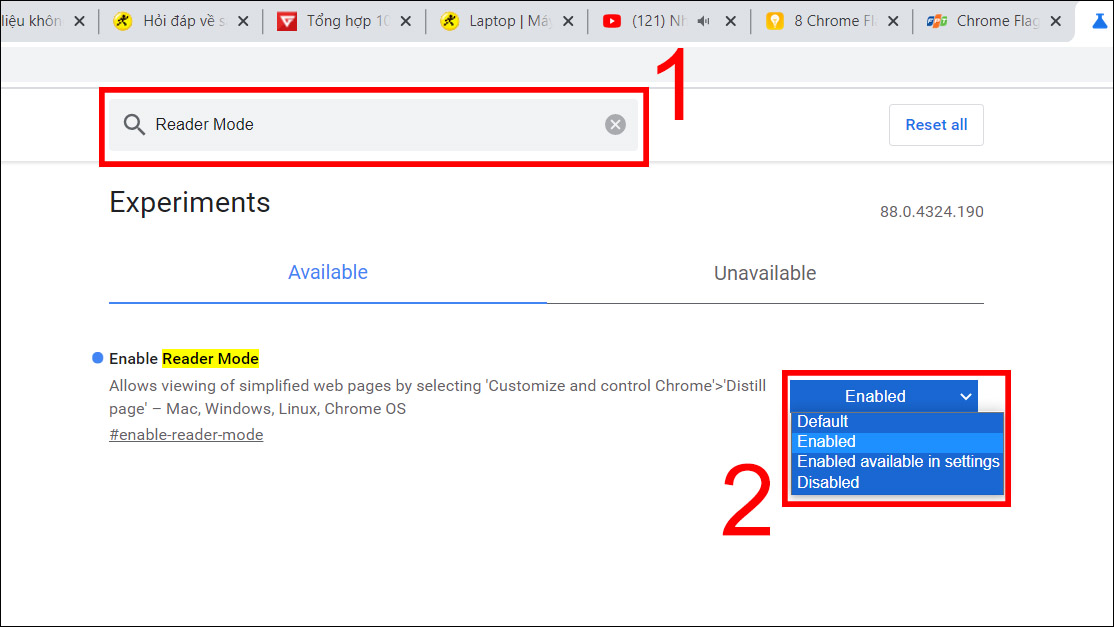Viewport: 1114px width, 627px height.
Task: Clear the Reader Mode search using the X icon
Action: click(x=615, y=124)
